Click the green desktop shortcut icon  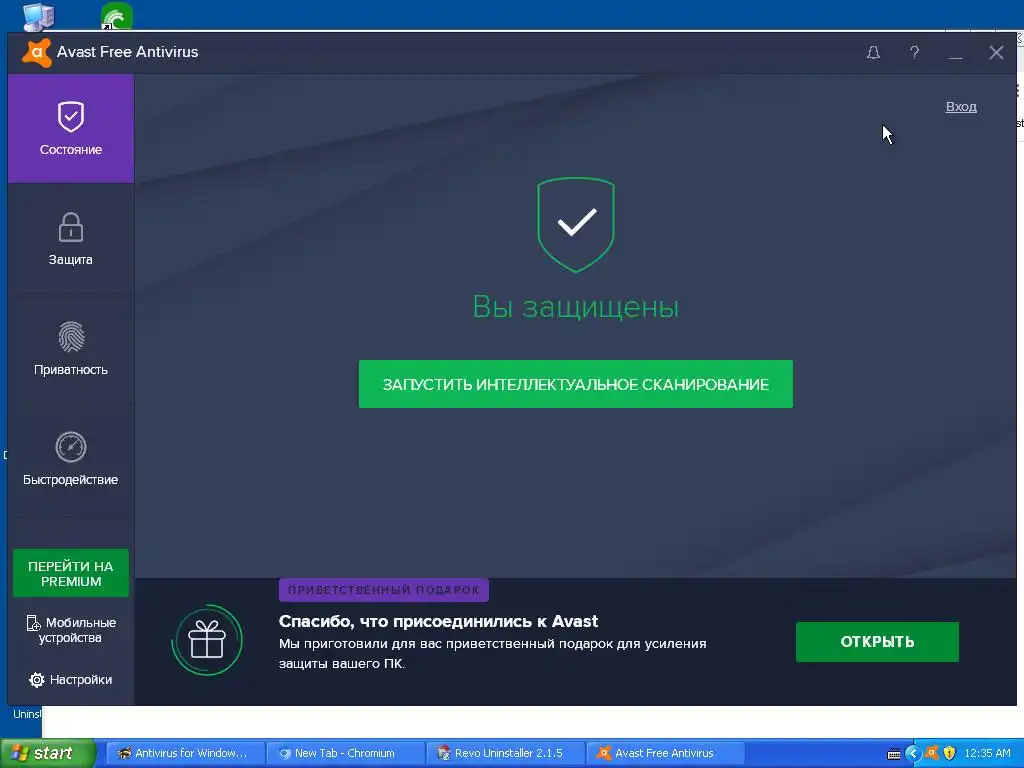click(117, 16)
